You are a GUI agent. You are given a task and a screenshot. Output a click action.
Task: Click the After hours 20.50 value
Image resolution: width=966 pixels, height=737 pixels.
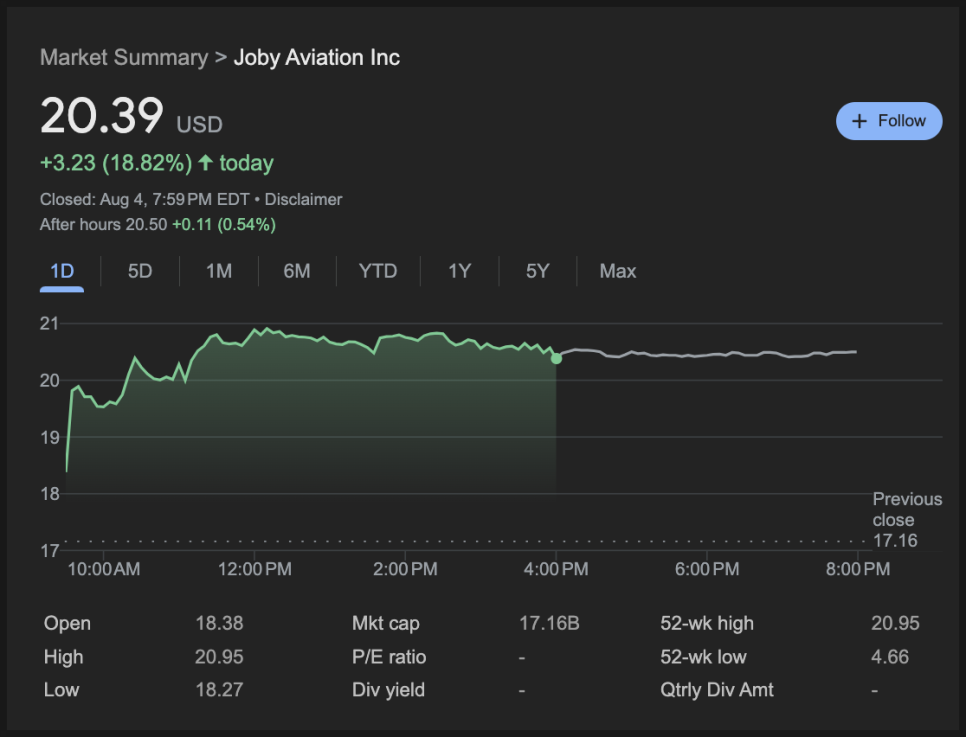pyautogui.click(x=146, y=224)
